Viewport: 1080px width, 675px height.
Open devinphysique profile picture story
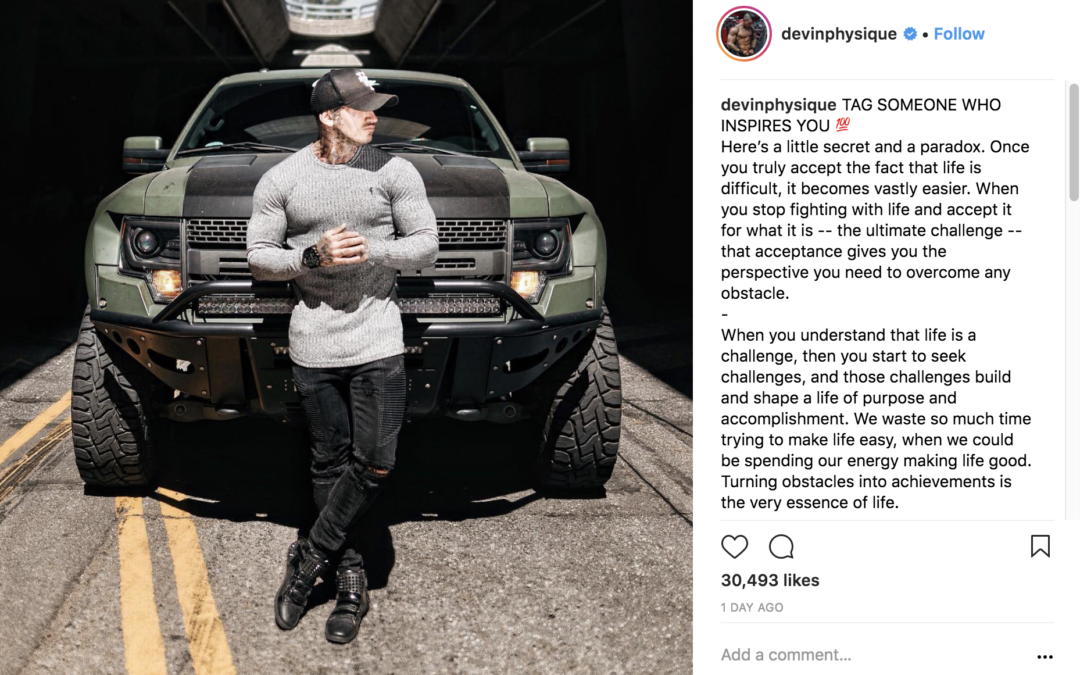pyautogui.click(x=744, y=34)
